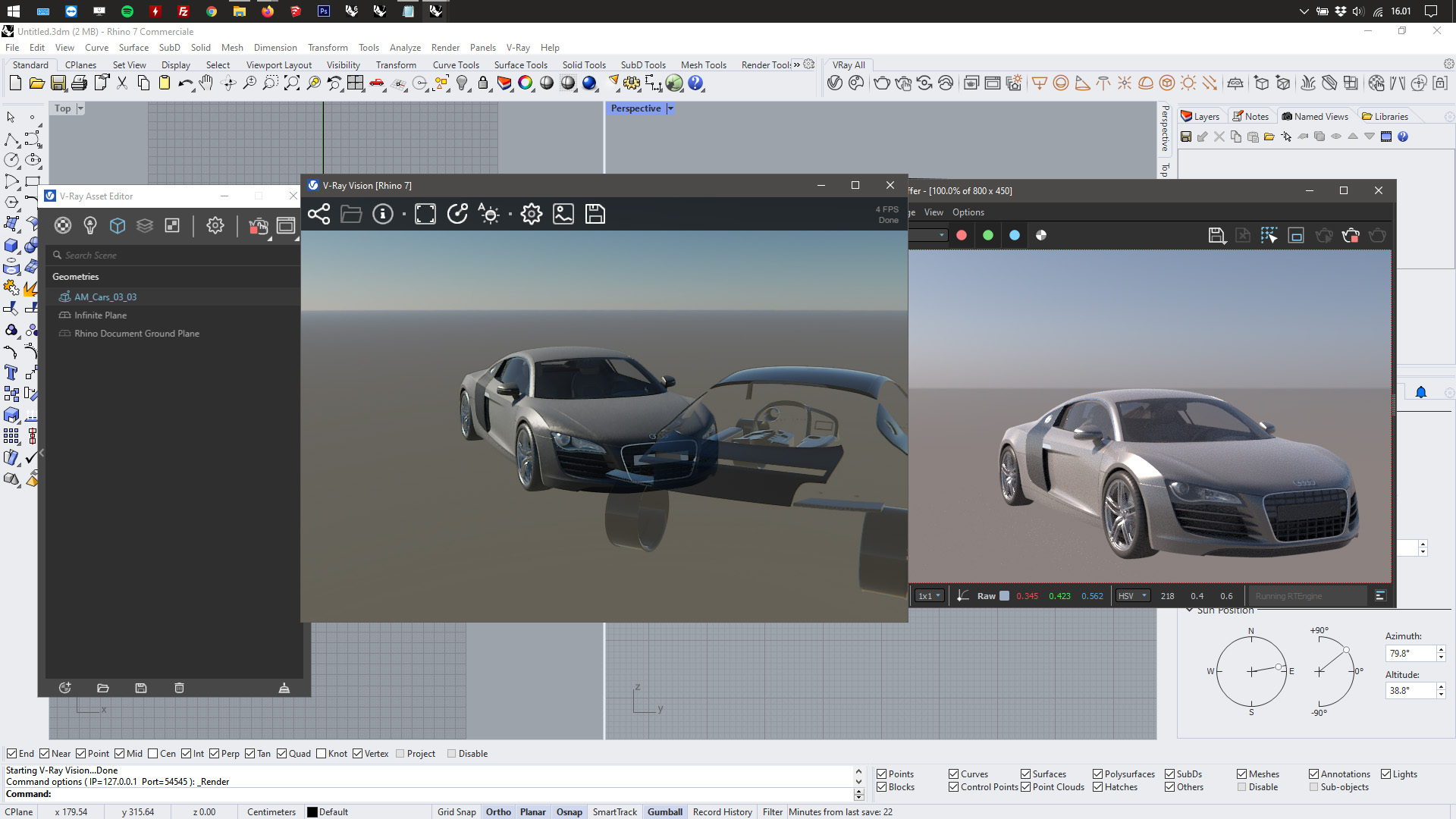Viewport: 1456px width, 819px height.
Task: Open the Materials tab in the V-Ray Asset Editor
Action: pyautogui.click(x=63, y=225)
